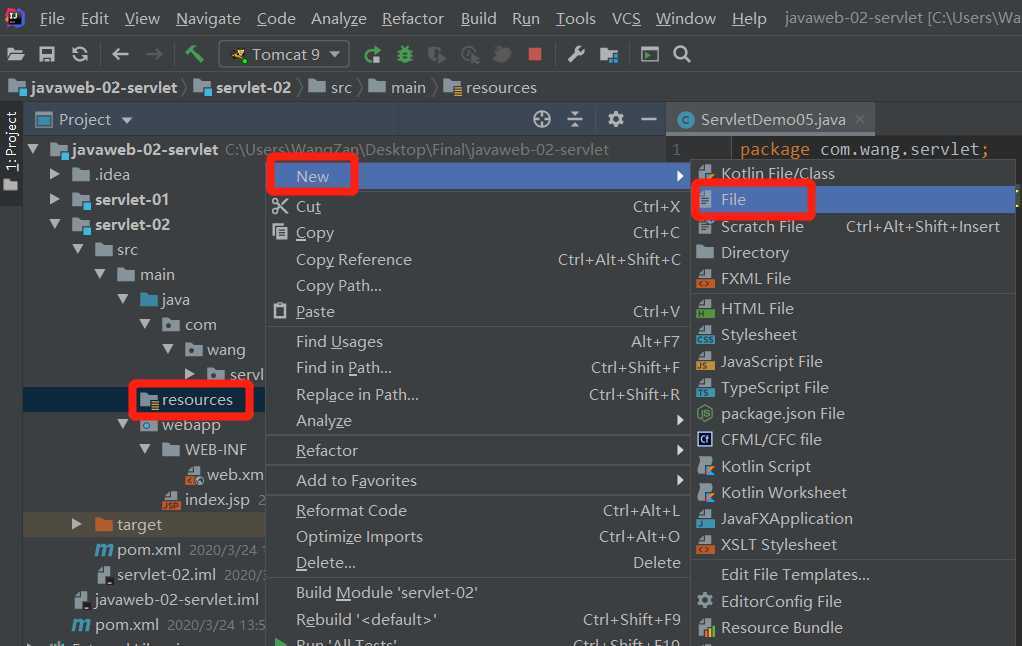The width and height of the screenshot is (1022, 646).
Task: Click the IntelliJ IDEA logo icon
Action: click(x=14, y=18)
